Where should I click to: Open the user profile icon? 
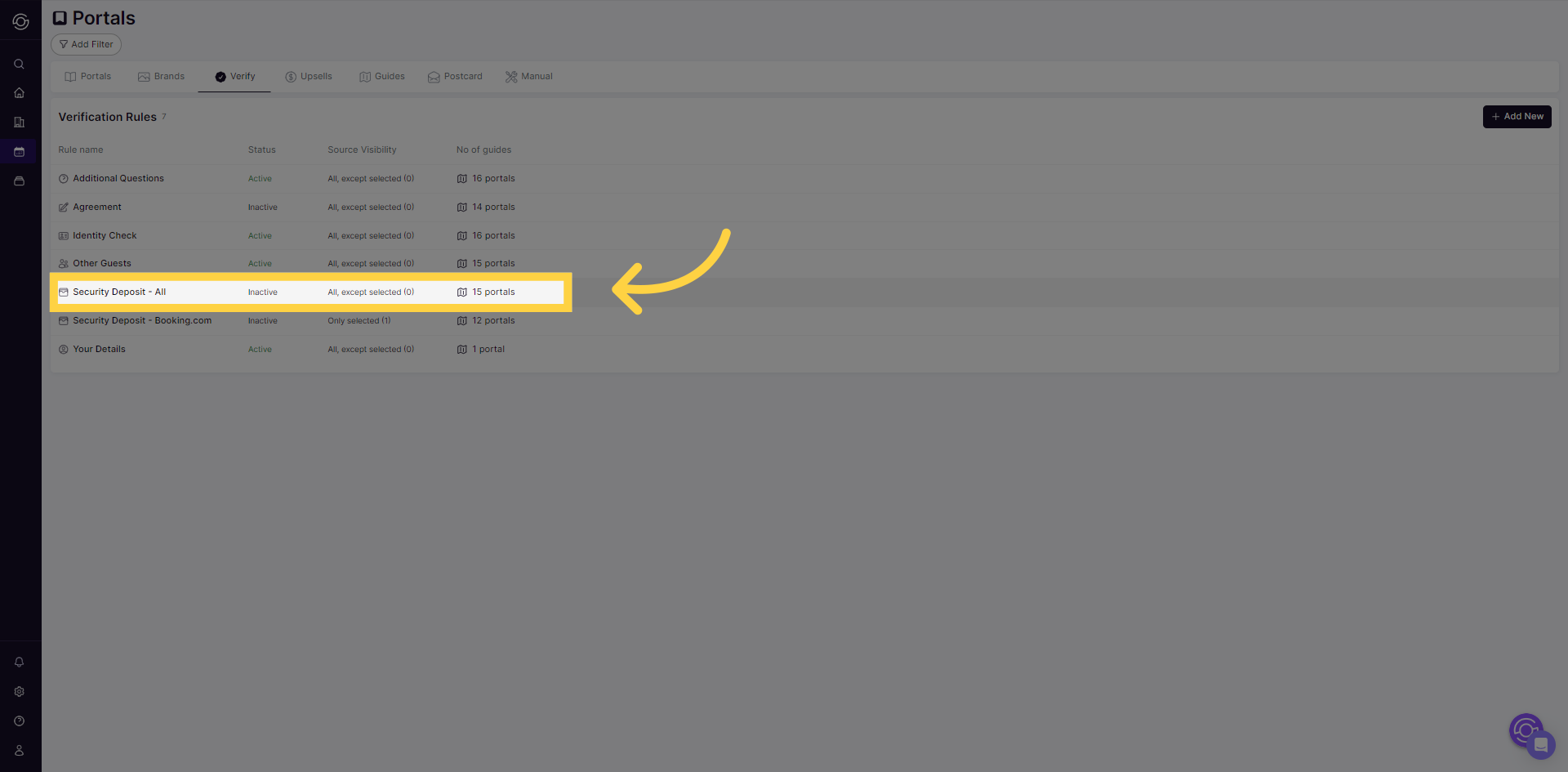click(x=19, y=751)
